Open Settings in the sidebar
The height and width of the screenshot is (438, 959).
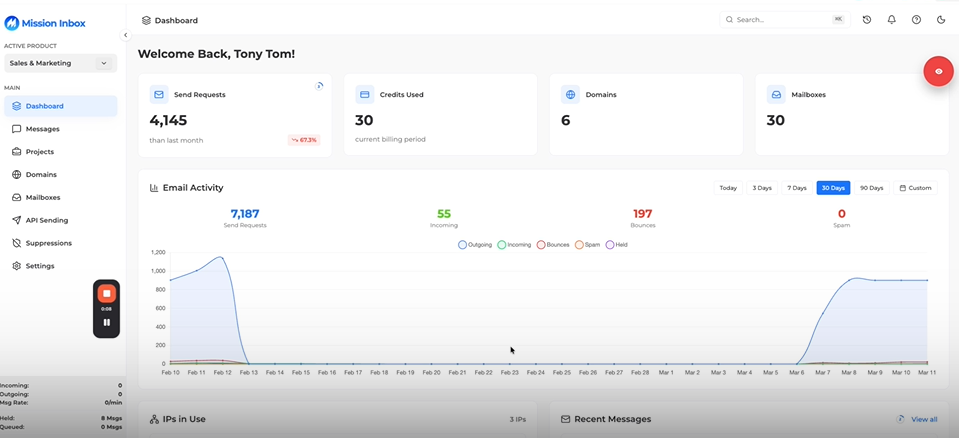(61, 266)
